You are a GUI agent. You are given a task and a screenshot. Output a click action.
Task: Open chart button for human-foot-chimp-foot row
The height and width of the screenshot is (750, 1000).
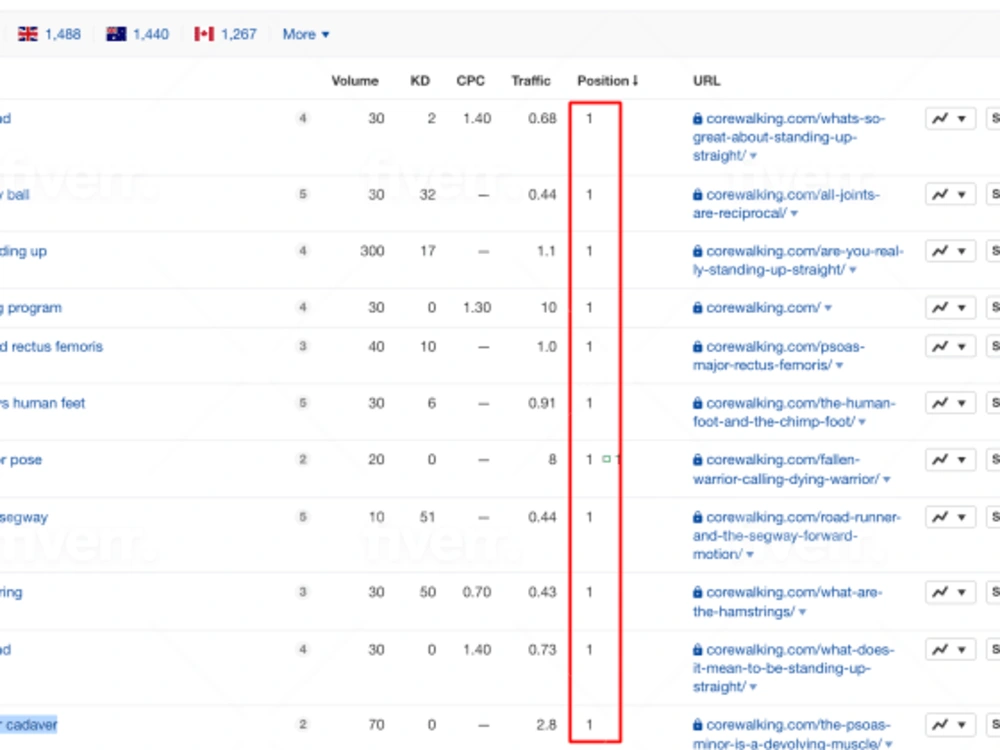pyautogui.click(x=950, y=404)
